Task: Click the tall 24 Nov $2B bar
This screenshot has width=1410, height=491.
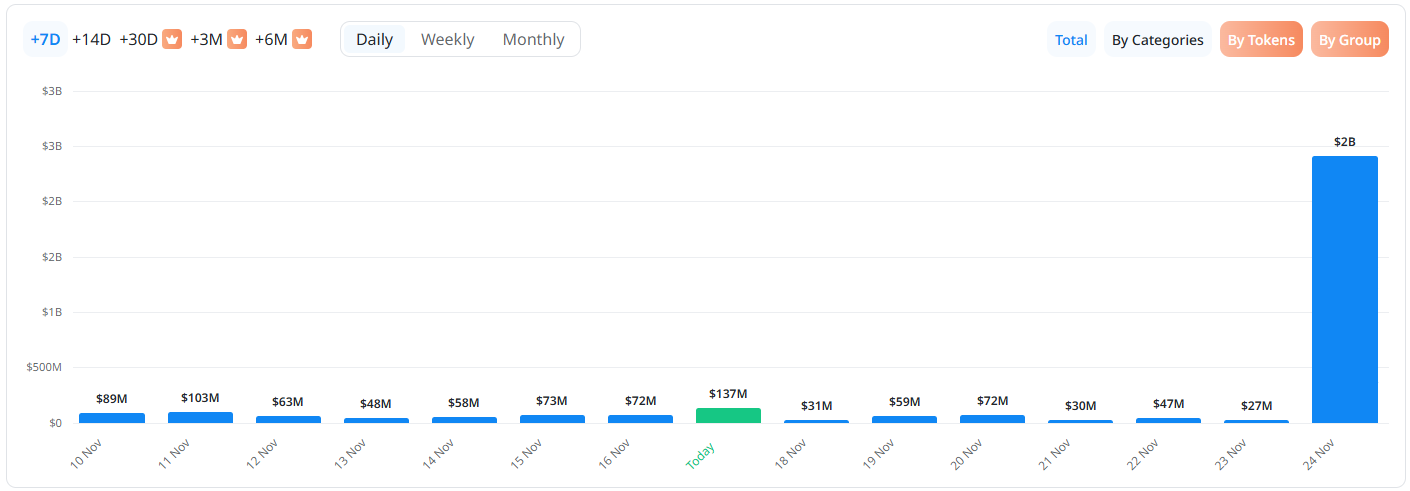Action: point(1344,290)
